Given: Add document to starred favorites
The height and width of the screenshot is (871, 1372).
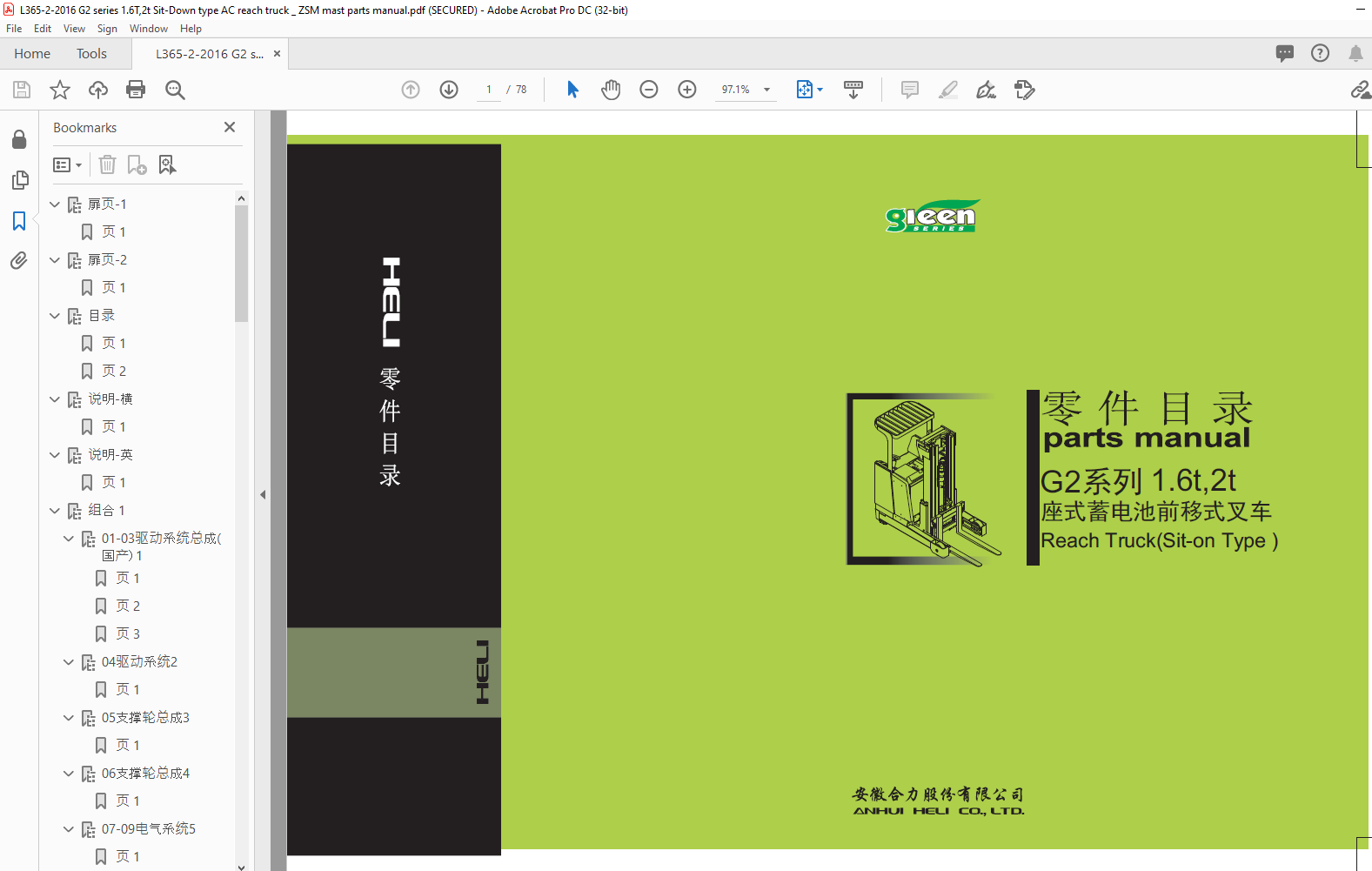Looking at the screenshot, I should click(x=60, y=90).
